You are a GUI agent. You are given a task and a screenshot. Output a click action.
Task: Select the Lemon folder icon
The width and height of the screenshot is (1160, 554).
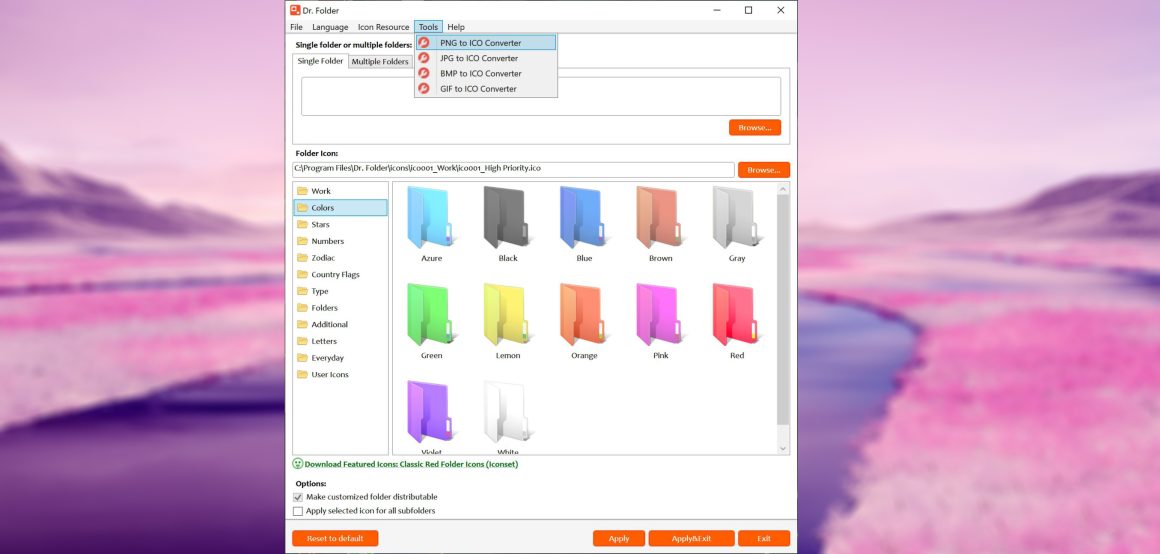click(508, 315)
